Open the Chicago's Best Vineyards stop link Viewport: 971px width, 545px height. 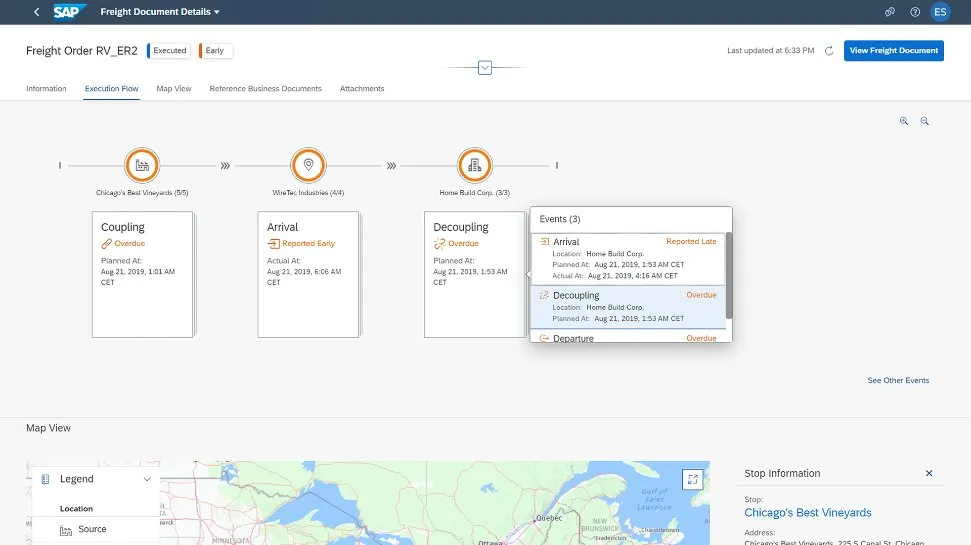point(808,512)
